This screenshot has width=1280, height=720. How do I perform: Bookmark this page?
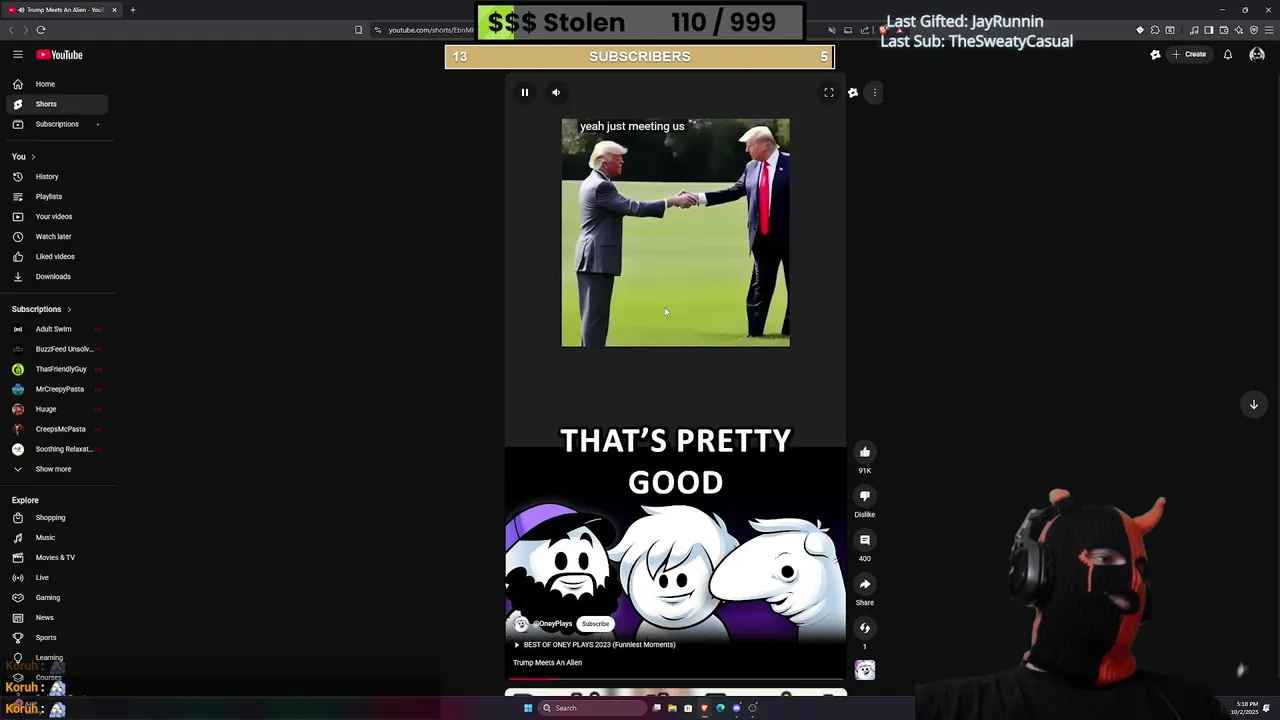pyautogui.click(x=358, y=30)
